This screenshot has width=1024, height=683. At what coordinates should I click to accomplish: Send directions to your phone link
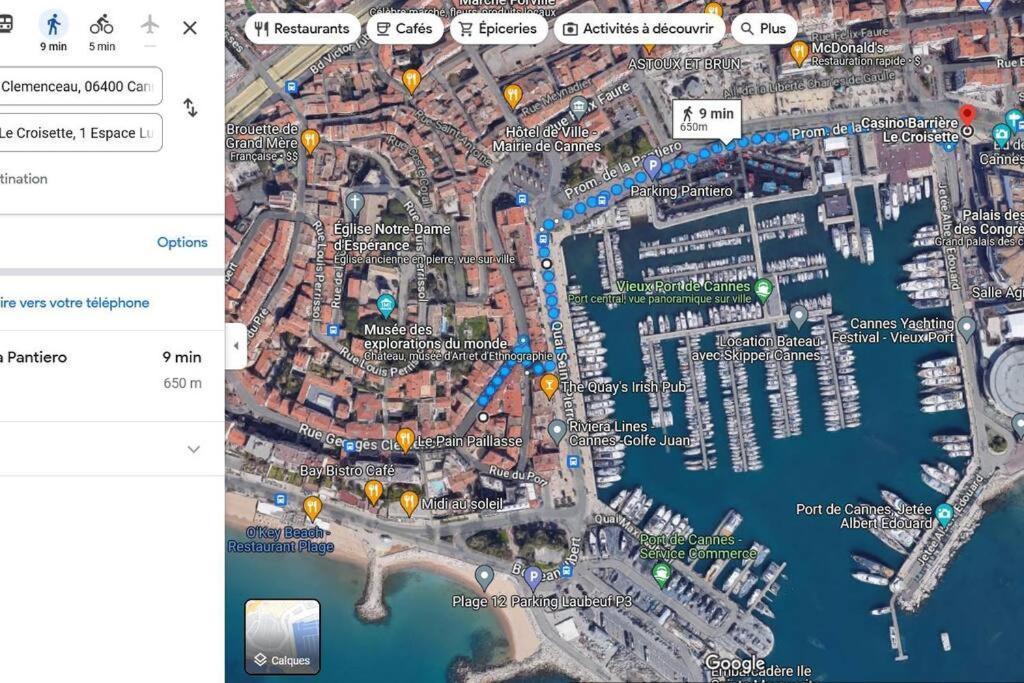(x=74, y=303)
